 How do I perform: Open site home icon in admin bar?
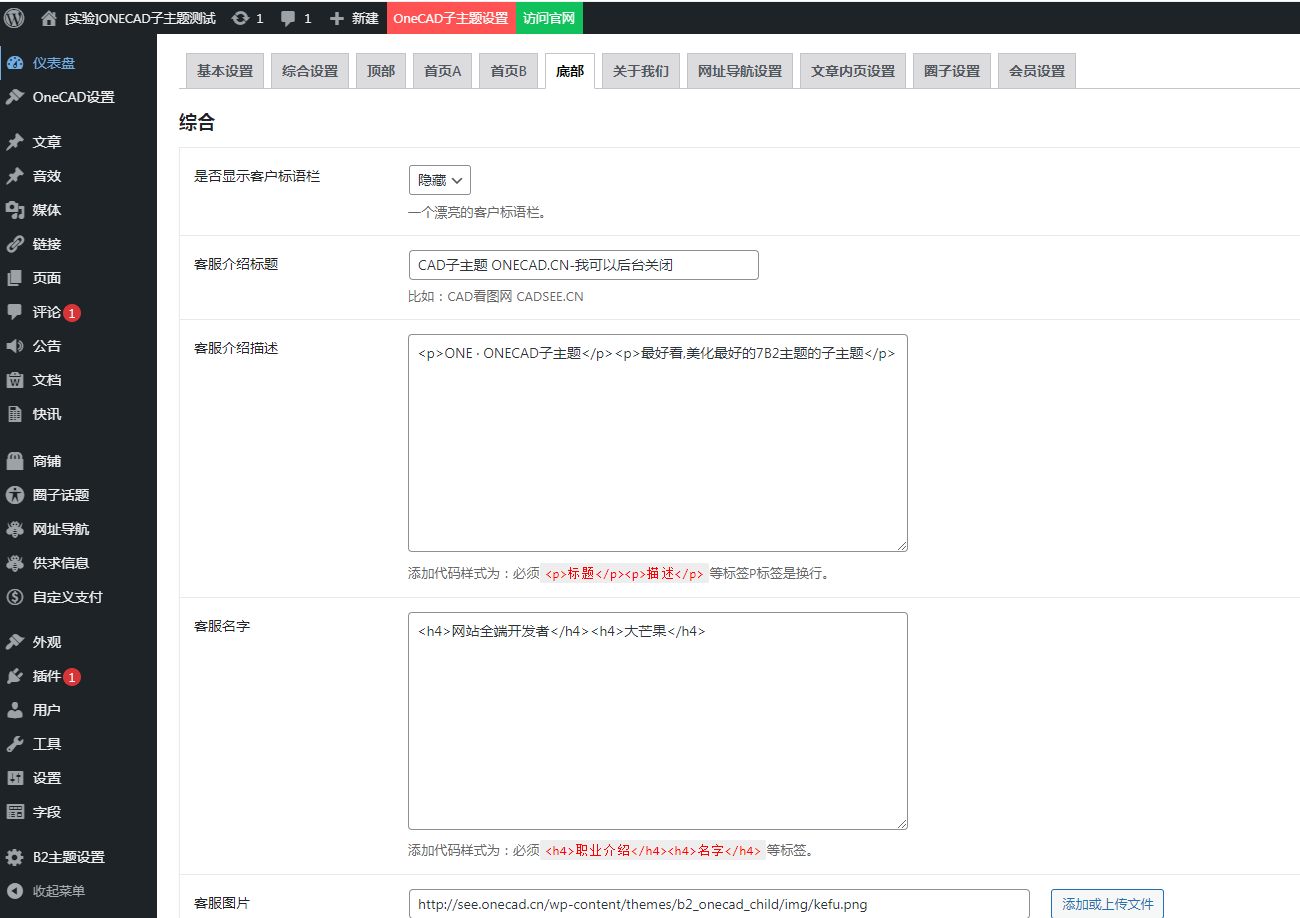click(x=49, y=18)
